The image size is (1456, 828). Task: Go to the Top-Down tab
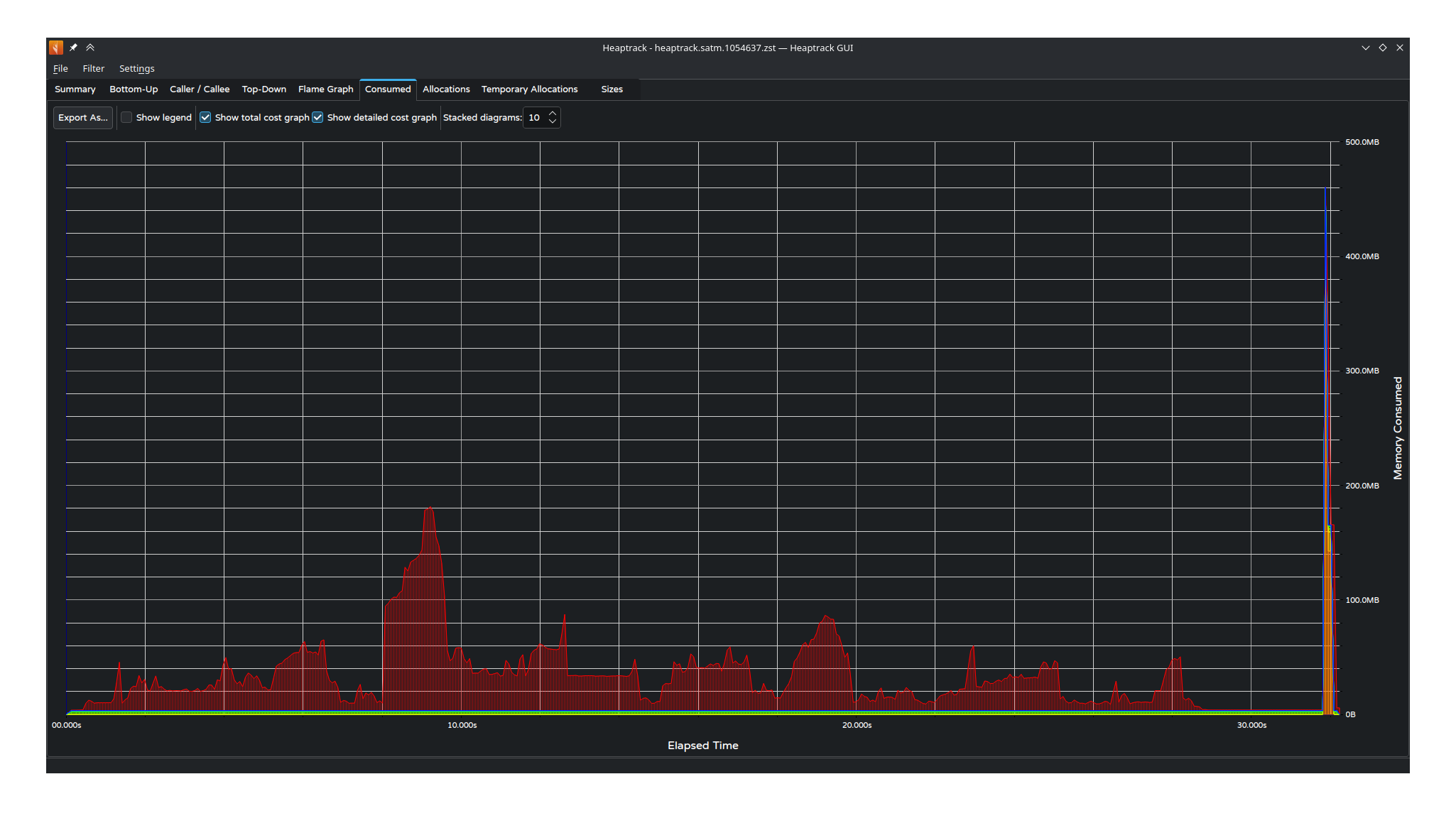264,89
